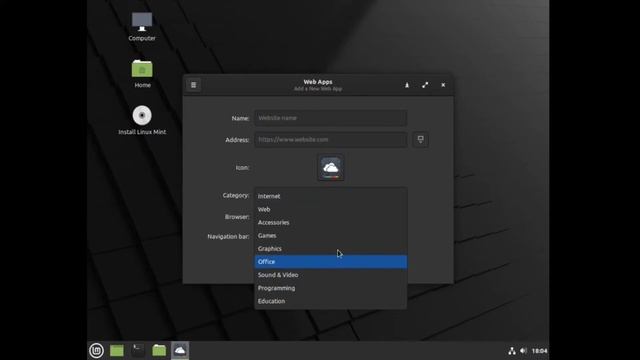This screenshot has height=360, width=640.
Task: Show the desktop from the taskbar
Action: pos(117,351)
